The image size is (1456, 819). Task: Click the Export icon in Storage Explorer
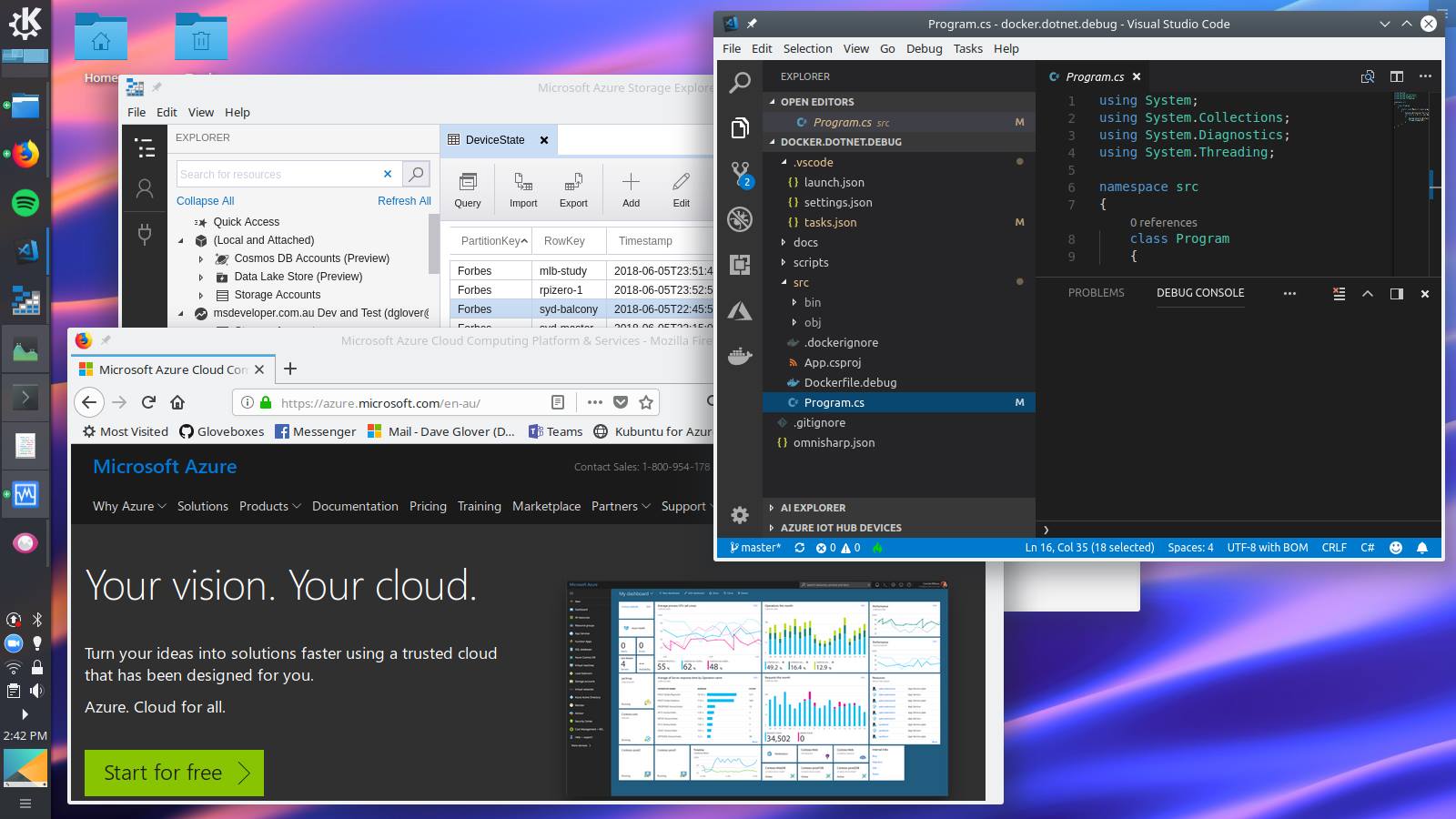coord(573,189)
